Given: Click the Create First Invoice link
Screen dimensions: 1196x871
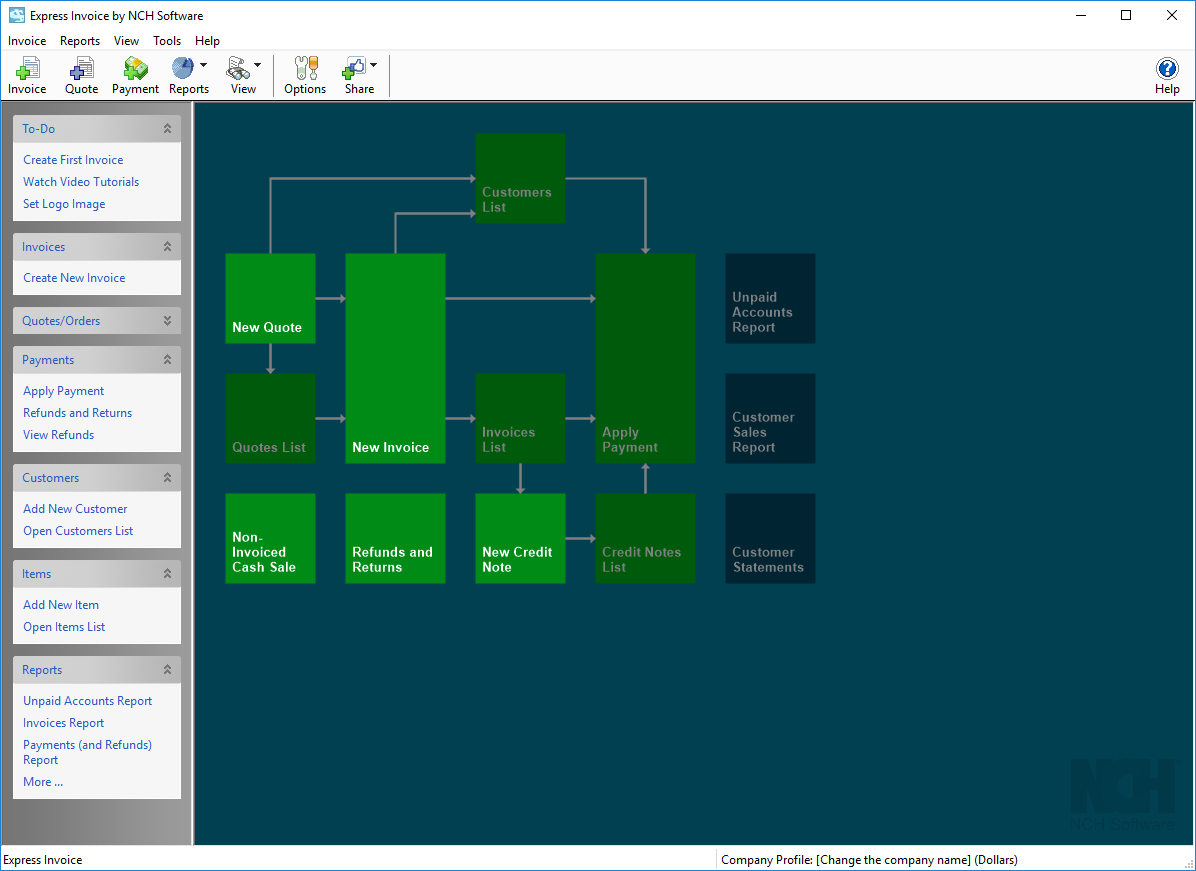Looking at the screenshot, I should [x=72, y=159].
